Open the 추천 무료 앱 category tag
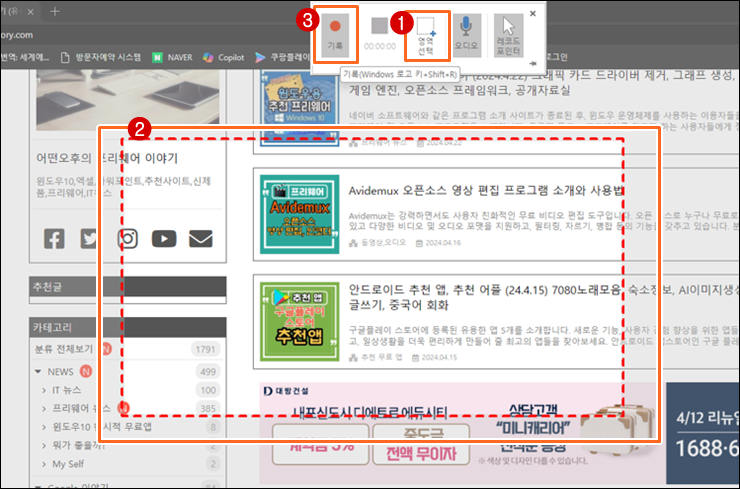 coord(382,357)
